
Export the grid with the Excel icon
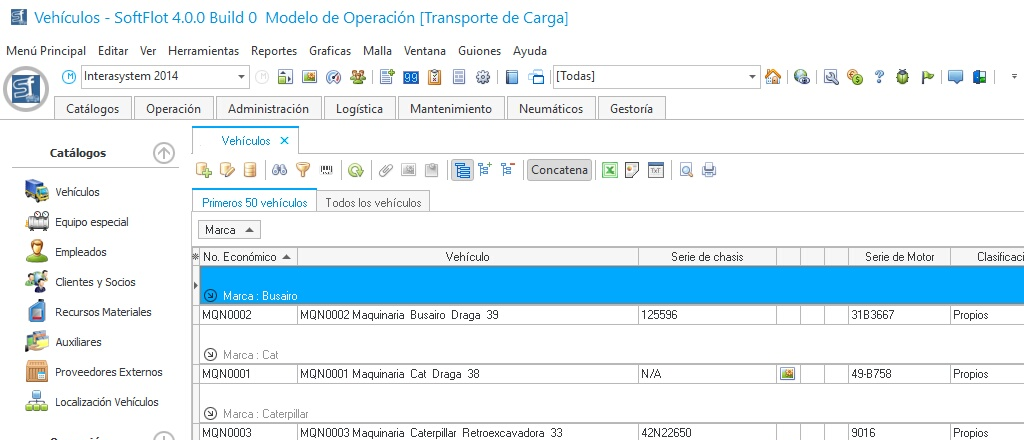pyautogui.click(x=609, y=170)
